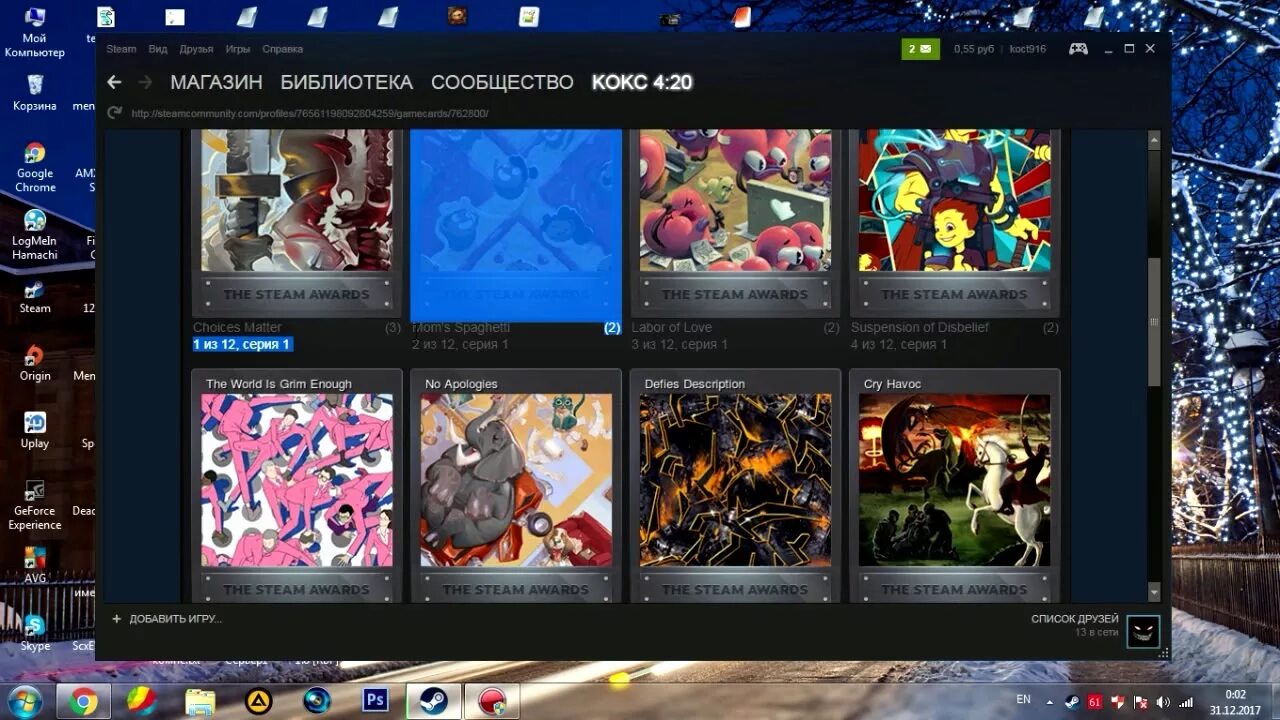The width and height of the screenshot is (1280, 720).
Task: Select the Origin desktop shortcut
Action: point(35,364)
